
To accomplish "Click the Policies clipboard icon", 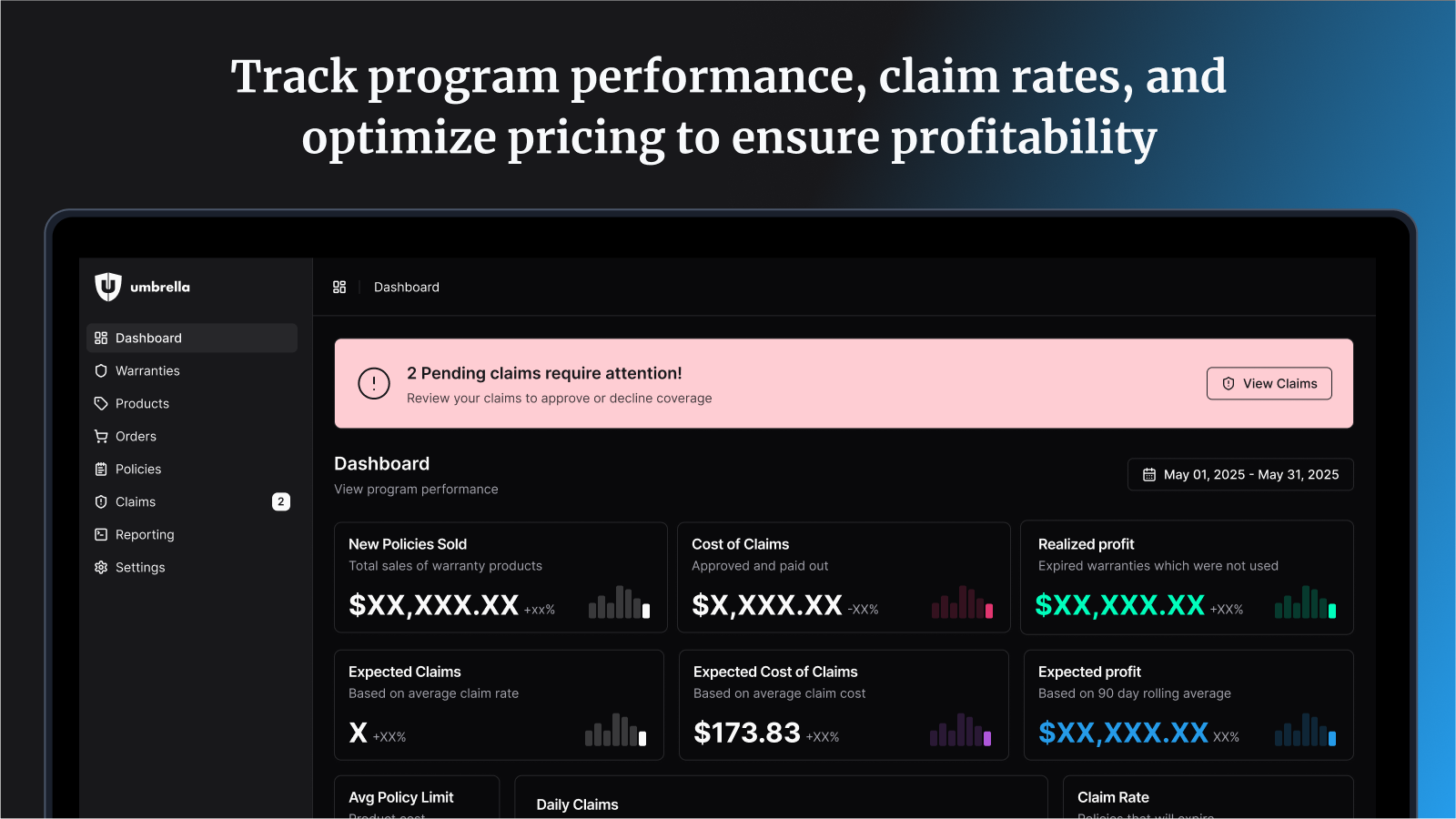I will [101, 469].
